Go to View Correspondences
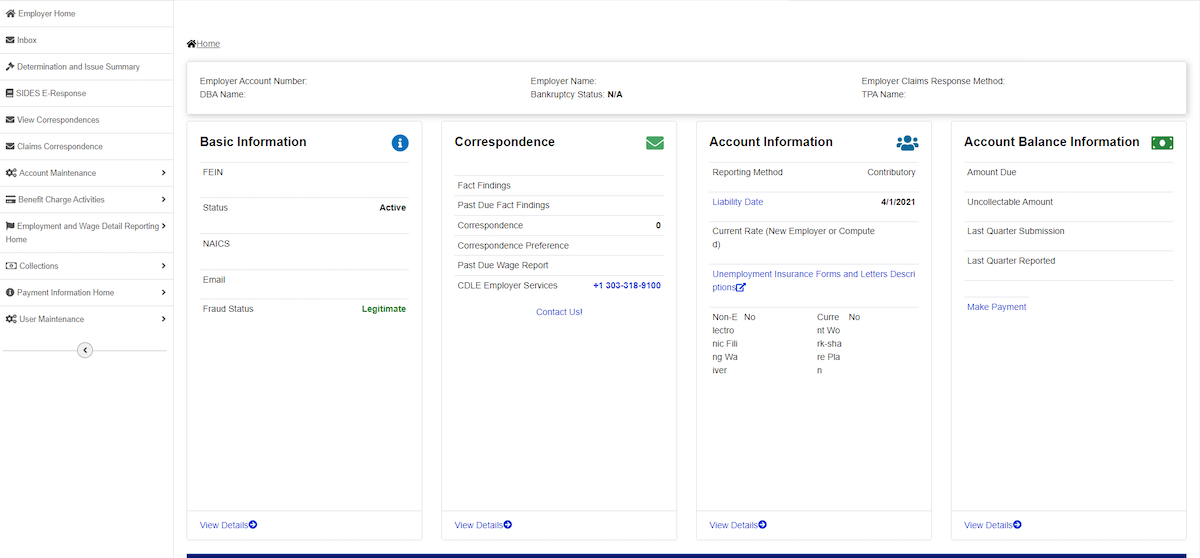 click(x=58, y=120)
